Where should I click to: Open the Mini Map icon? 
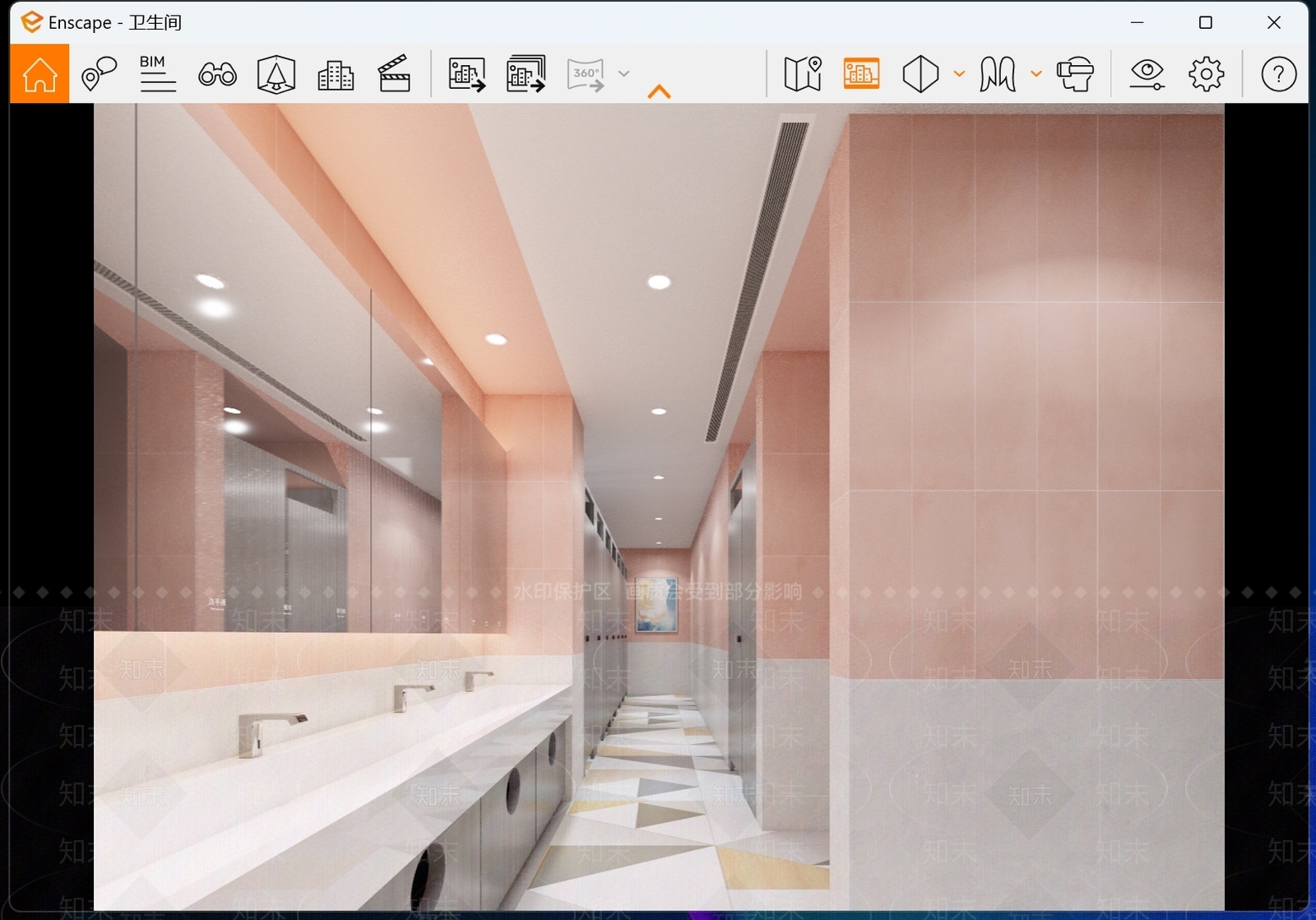coord(803,74)
